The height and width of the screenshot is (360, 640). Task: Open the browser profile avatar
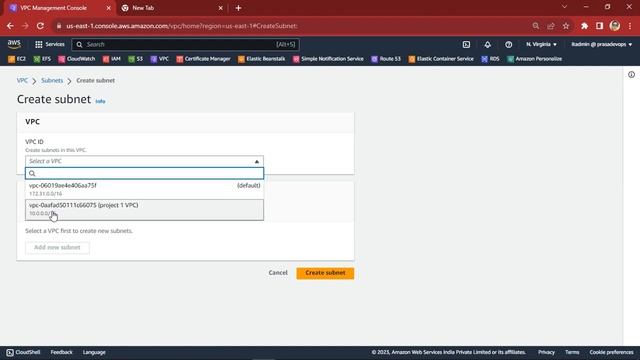615,26
